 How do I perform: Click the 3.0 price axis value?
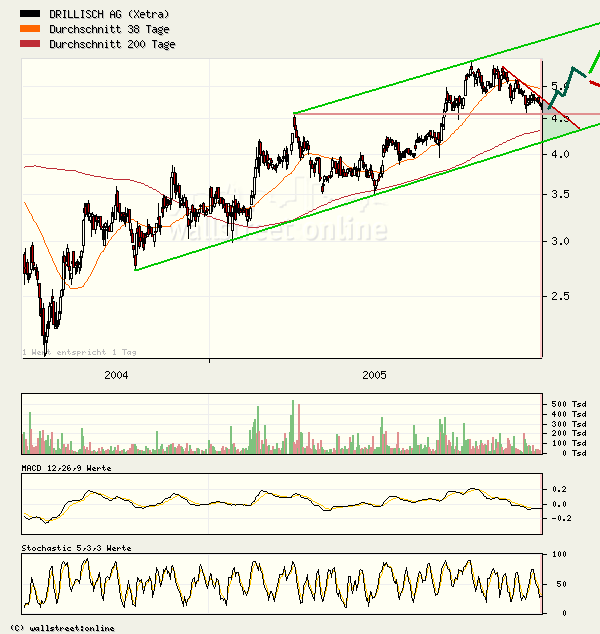(560, 241)
